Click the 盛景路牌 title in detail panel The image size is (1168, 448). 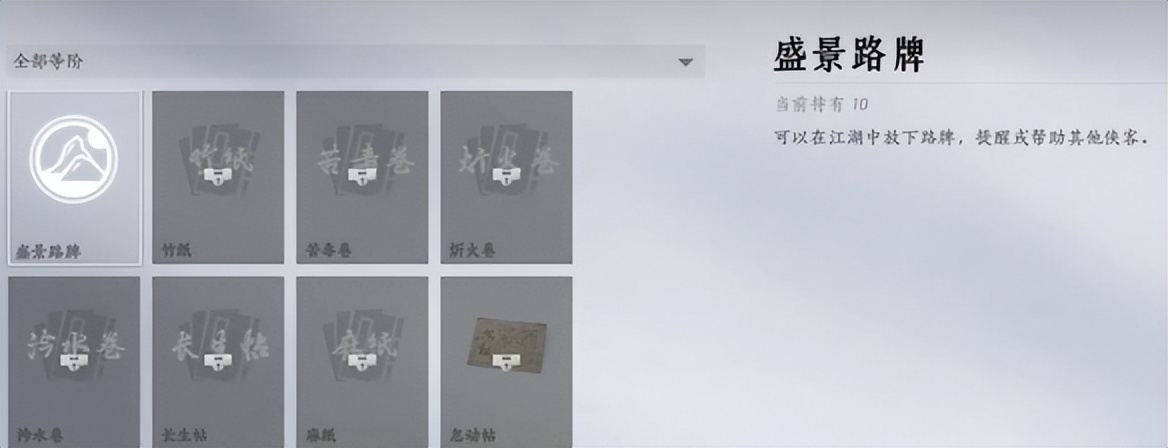(849, 54)
